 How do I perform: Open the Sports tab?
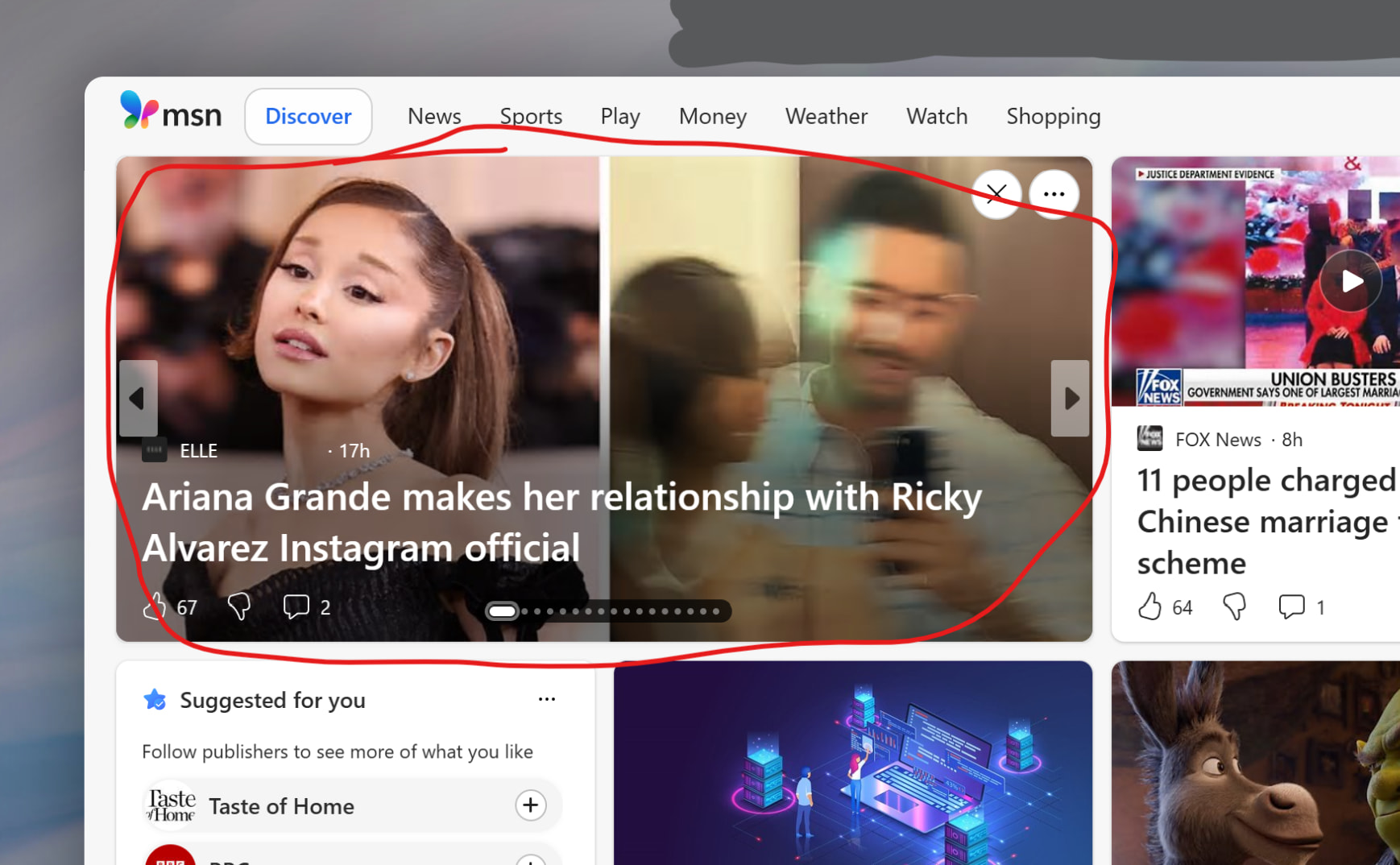point(531,116)
